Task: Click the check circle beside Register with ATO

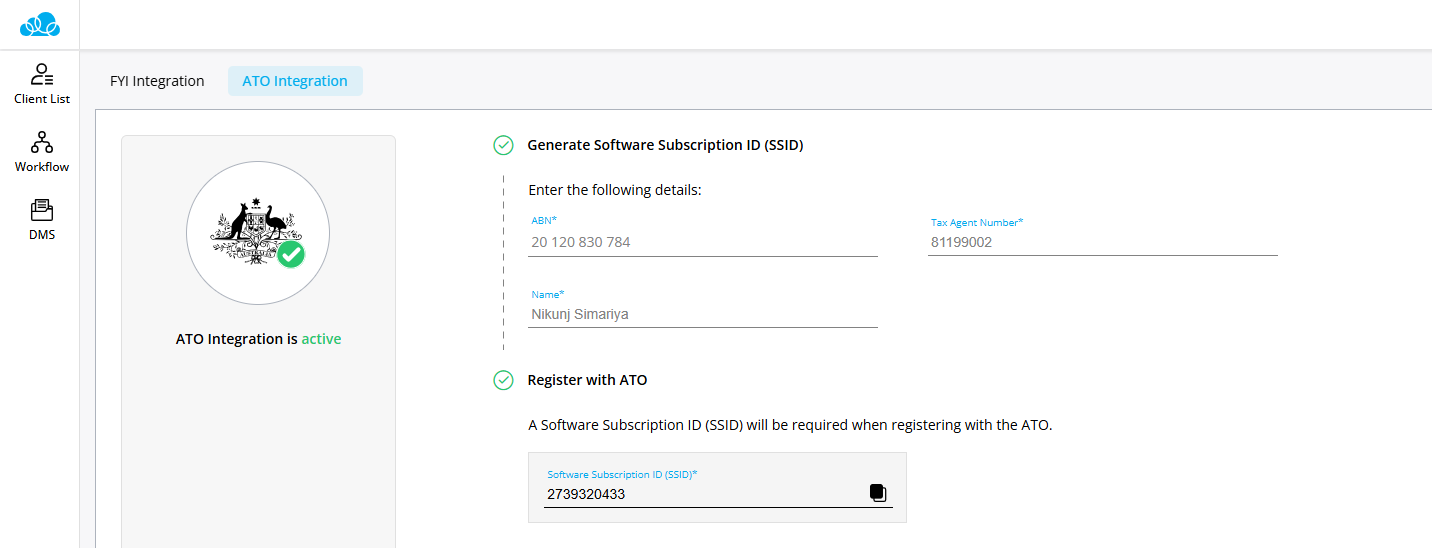Action: tap(504, 380)
